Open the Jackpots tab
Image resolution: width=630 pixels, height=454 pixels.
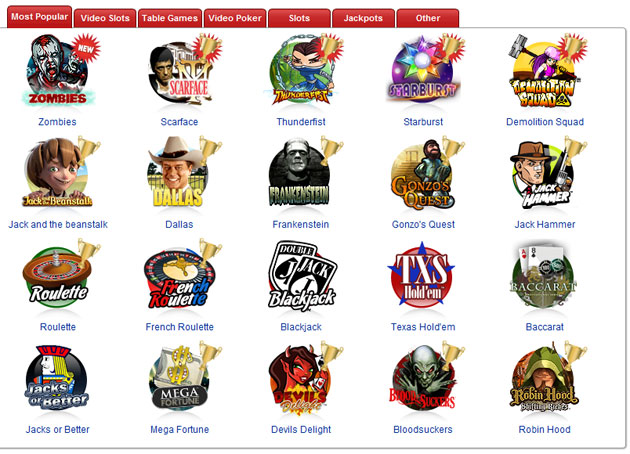(363, 18)
